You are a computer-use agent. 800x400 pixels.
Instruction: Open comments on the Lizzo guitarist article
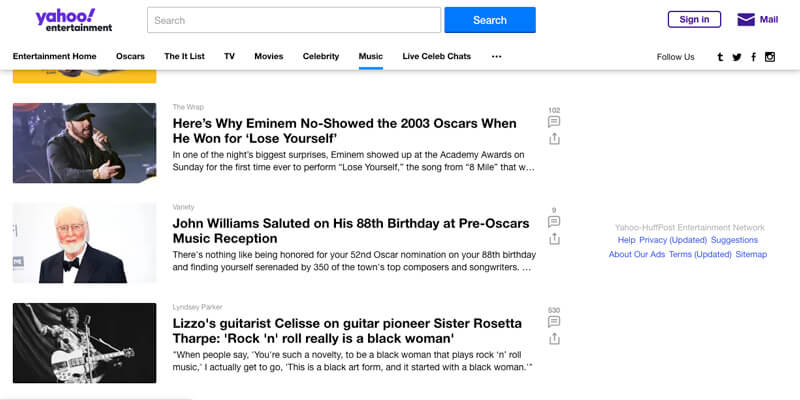[554, 321]
